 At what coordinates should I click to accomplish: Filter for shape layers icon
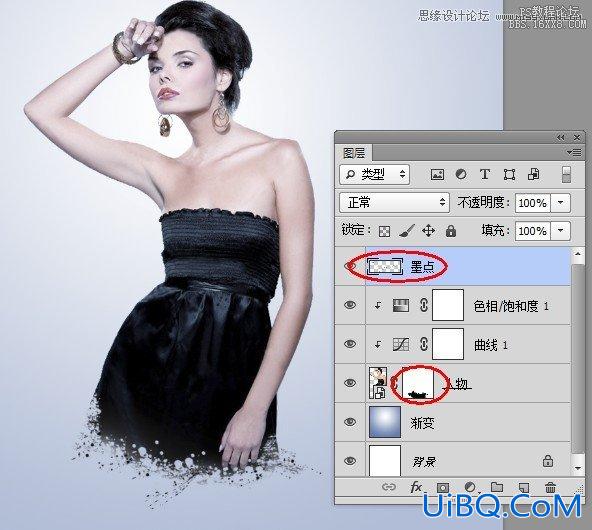(x=509, y=174)
